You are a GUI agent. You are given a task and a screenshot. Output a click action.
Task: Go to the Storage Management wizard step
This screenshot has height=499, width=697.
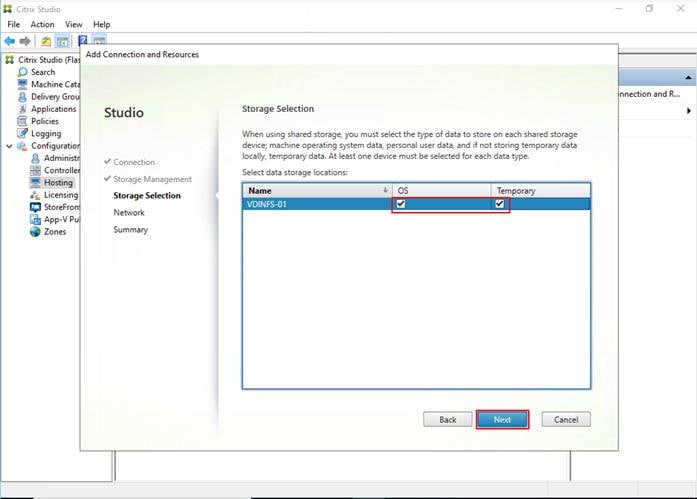tap(152, 179)
